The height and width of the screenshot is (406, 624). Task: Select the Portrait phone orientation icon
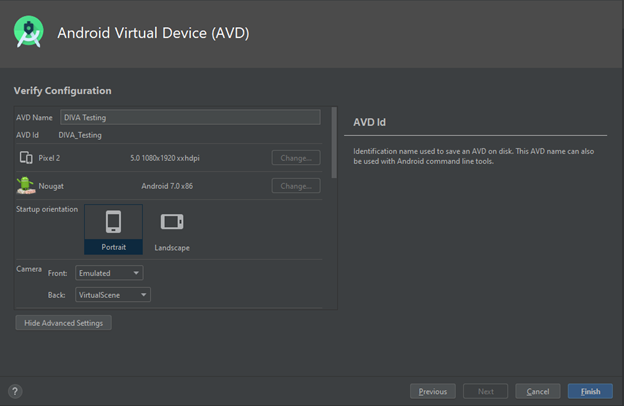pos(113,222)
